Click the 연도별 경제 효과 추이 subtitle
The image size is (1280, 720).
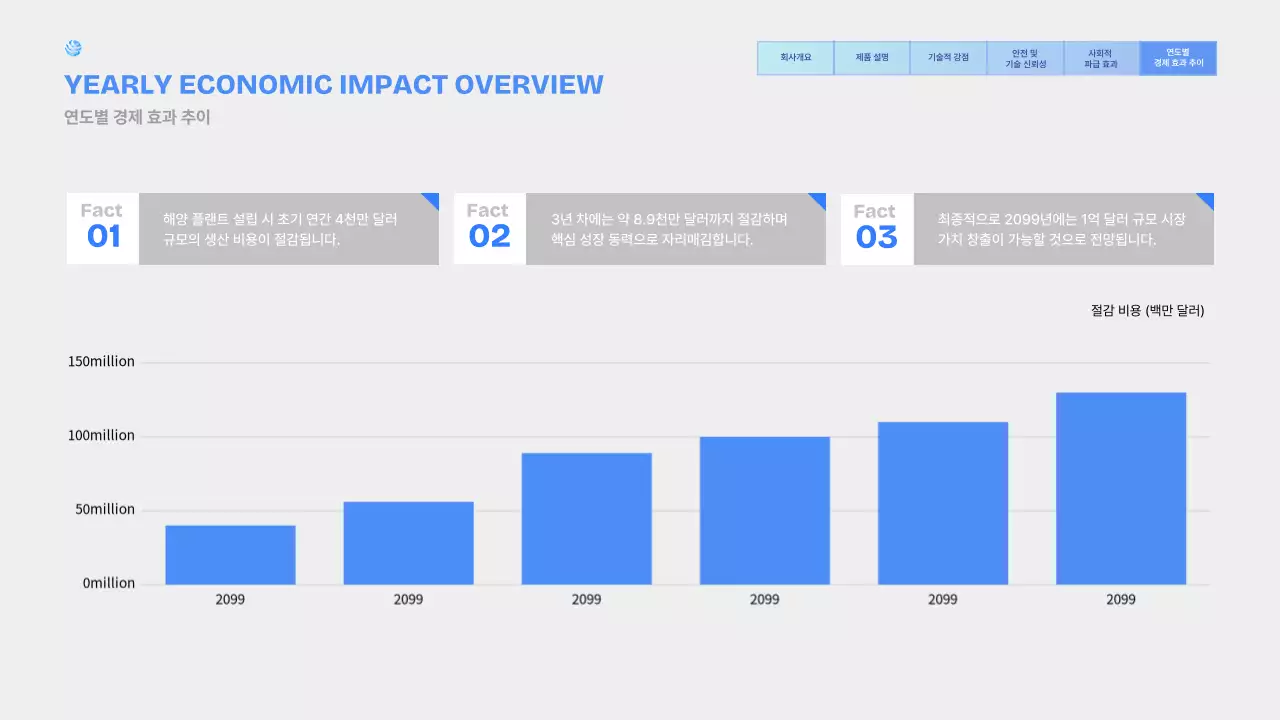click(137, 117)
